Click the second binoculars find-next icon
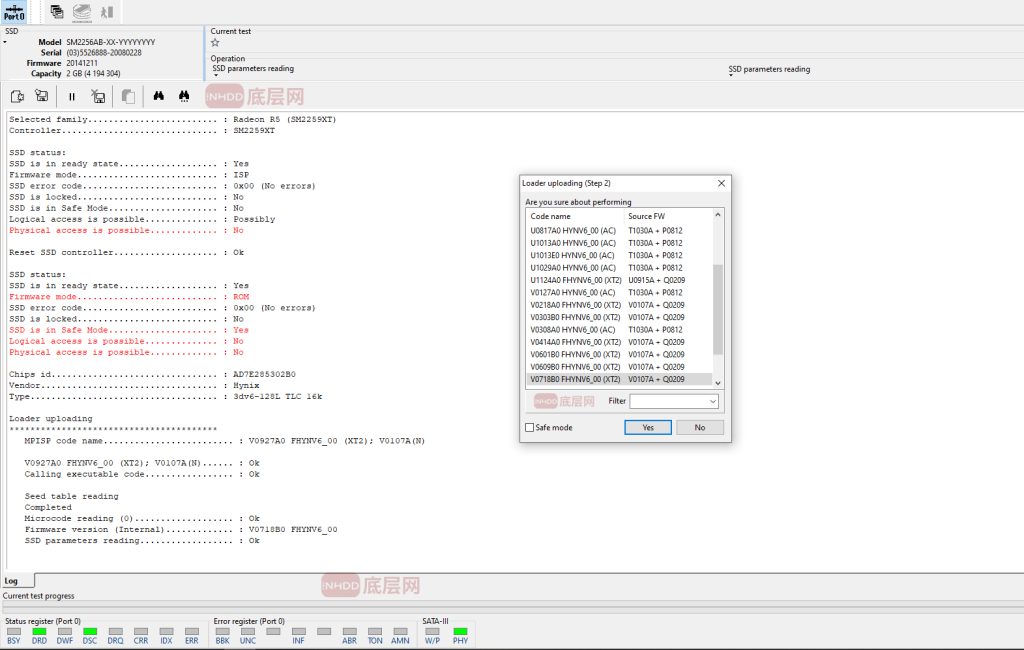 [x=184, y=97]
